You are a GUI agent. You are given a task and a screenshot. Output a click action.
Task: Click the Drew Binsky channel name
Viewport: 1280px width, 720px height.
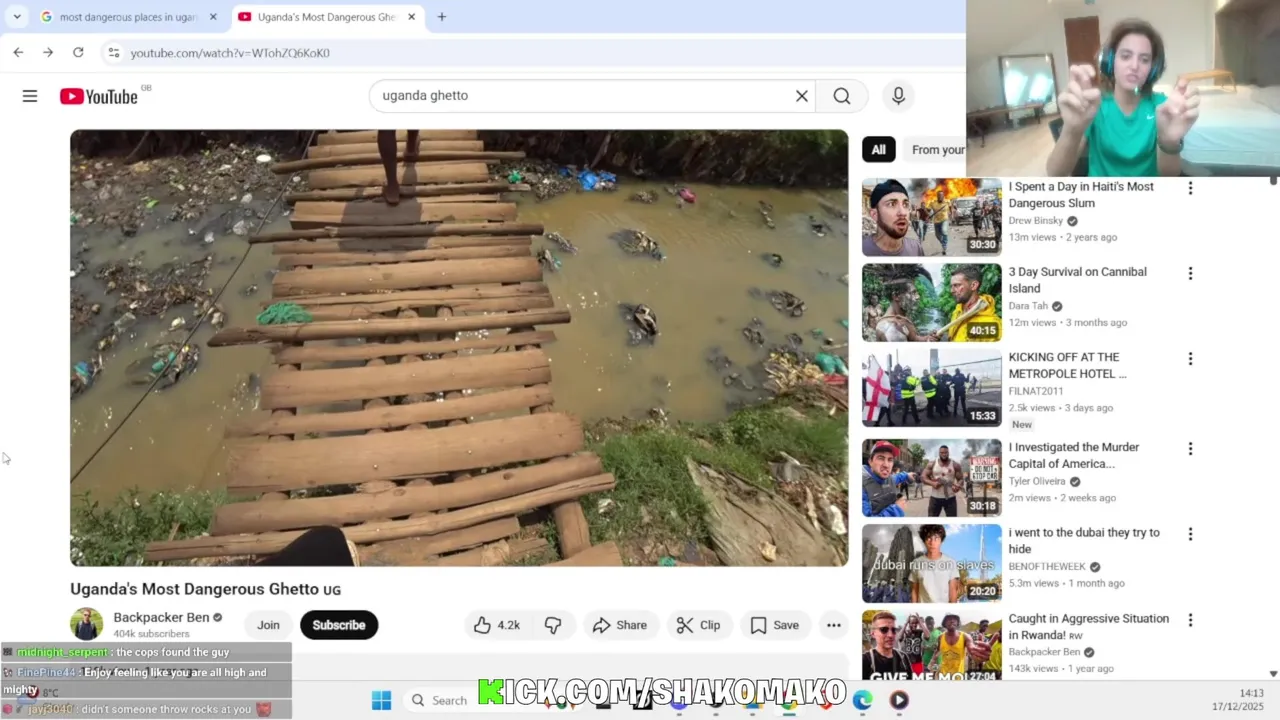click(x=1035, y=221)
